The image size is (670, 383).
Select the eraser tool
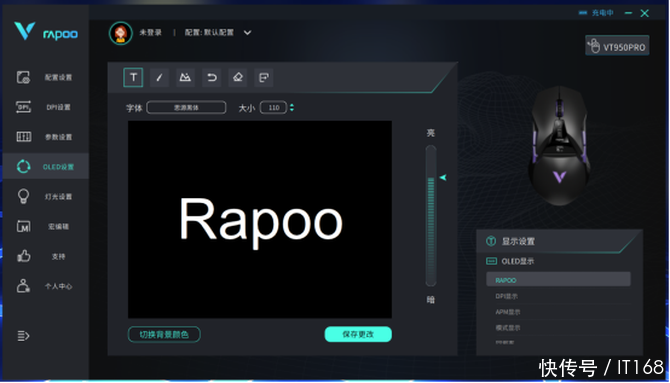click(x=238, y=77)
